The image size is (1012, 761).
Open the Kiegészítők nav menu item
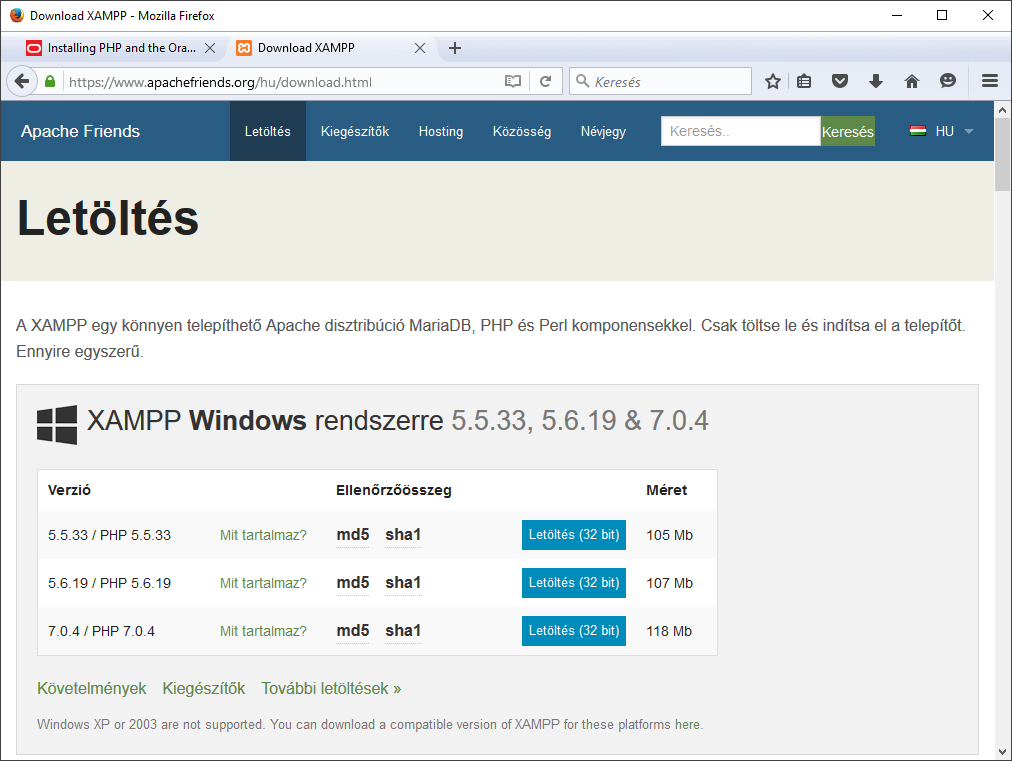point(355,131)
